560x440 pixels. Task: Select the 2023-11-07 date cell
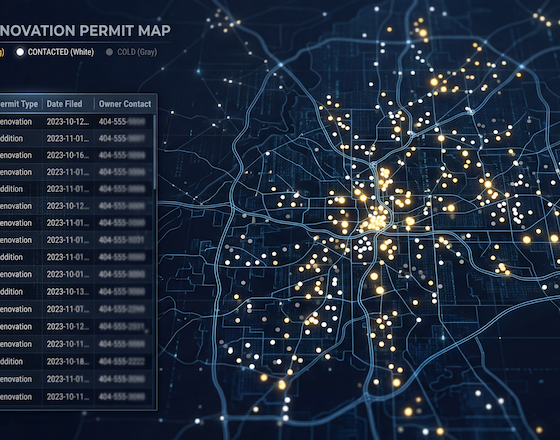[x=68, y=309]
